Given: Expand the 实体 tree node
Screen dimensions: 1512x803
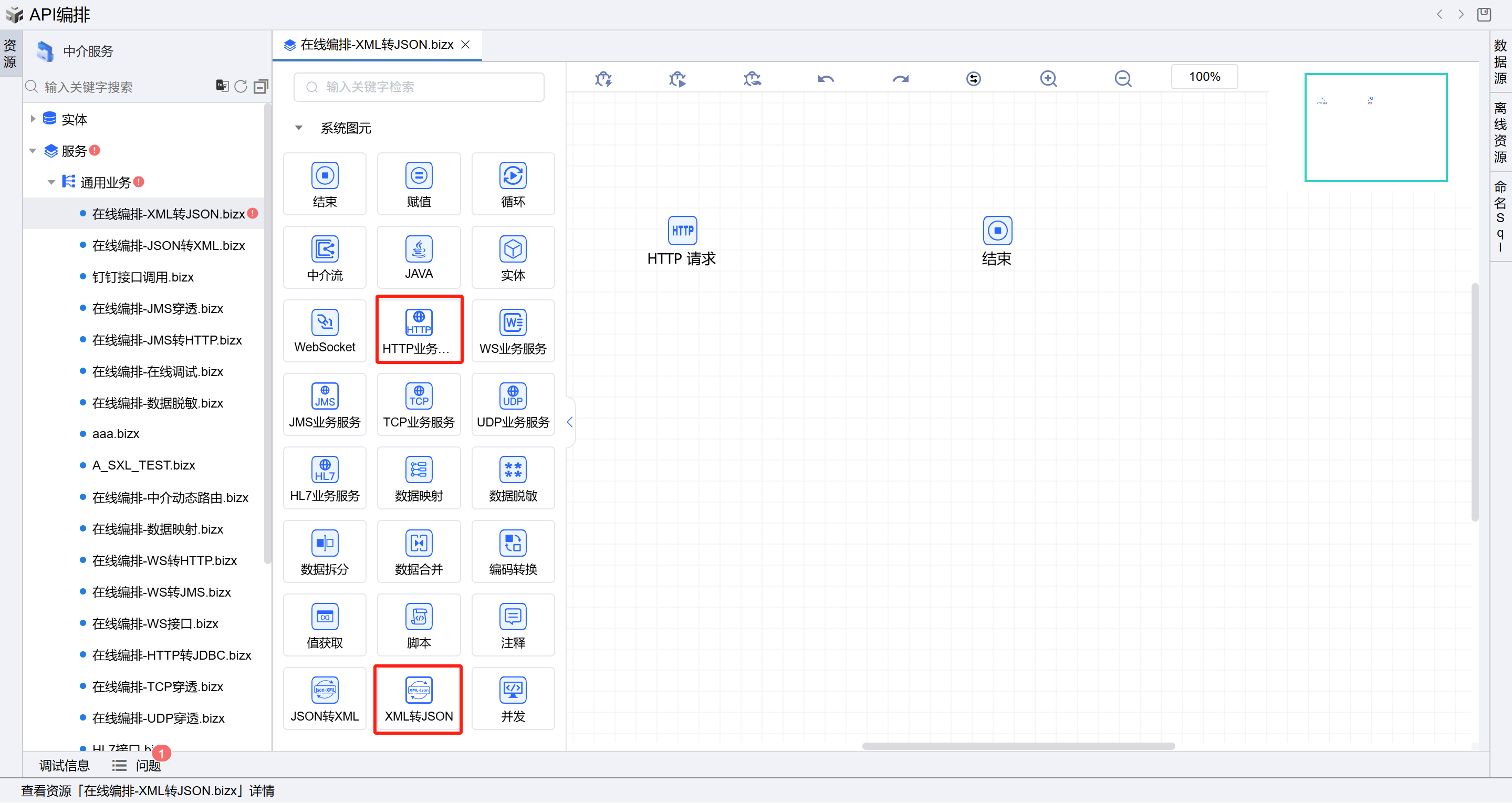Looking at the screenshot, I should pos(33,119).
